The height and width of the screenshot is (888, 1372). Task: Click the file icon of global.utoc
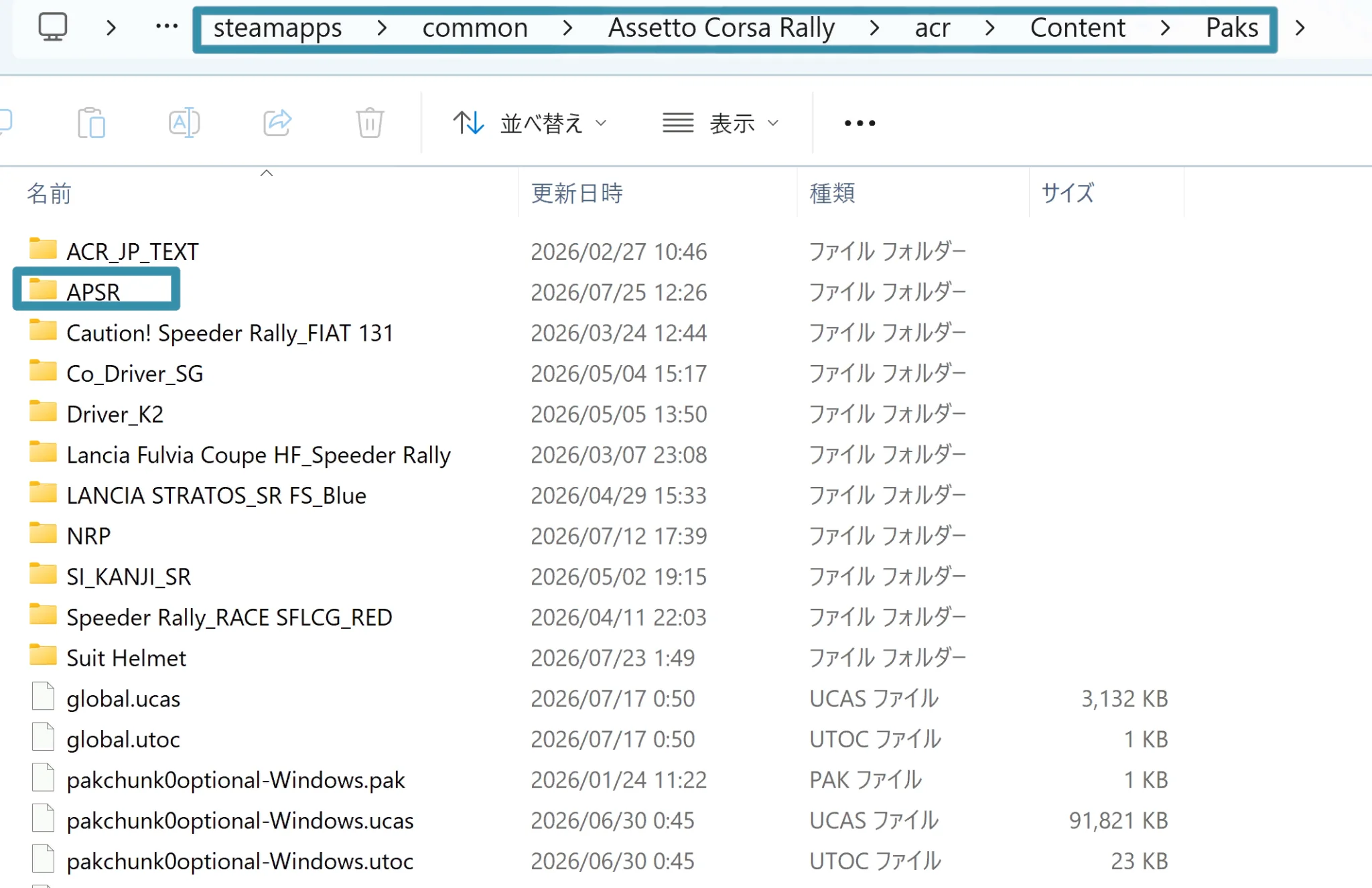pos(43,737)
